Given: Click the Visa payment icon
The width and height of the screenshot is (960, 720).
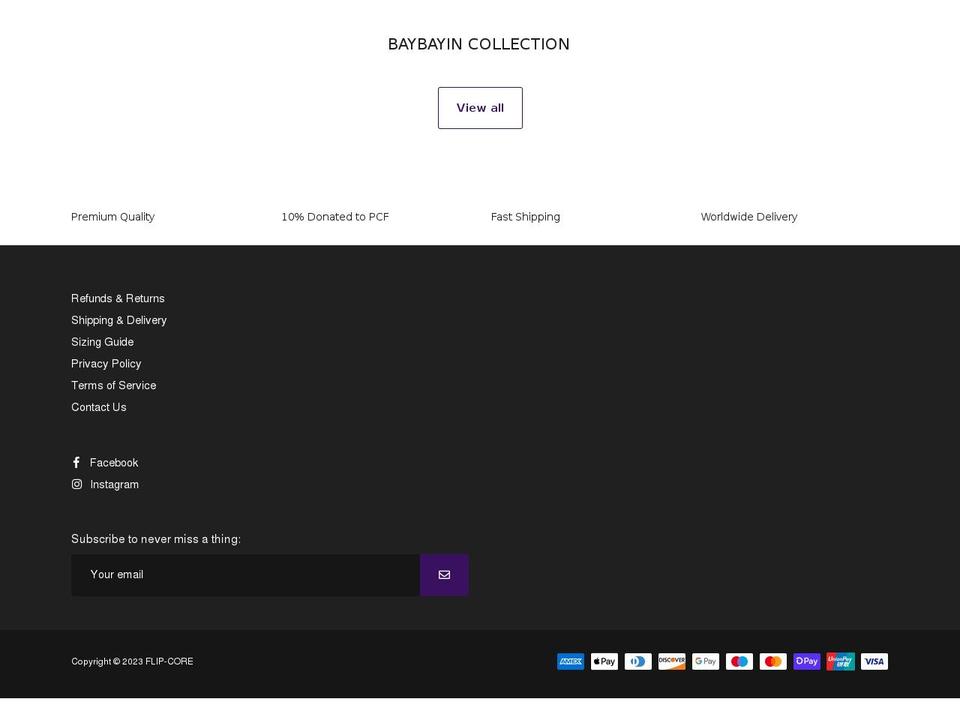Looking at the screenshot, I should tap(874, 661).
